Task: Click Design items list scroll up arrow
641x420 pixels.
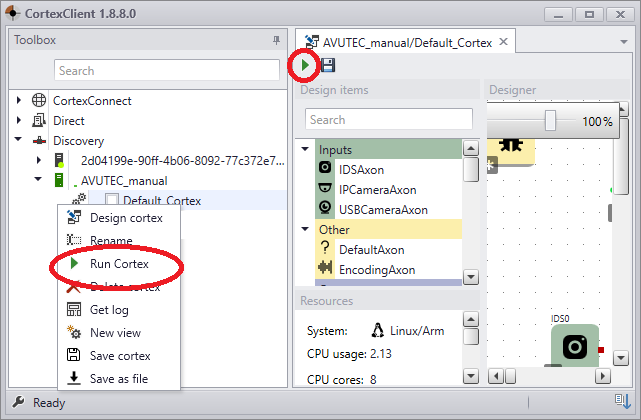Action: click(x=471, y=148)
